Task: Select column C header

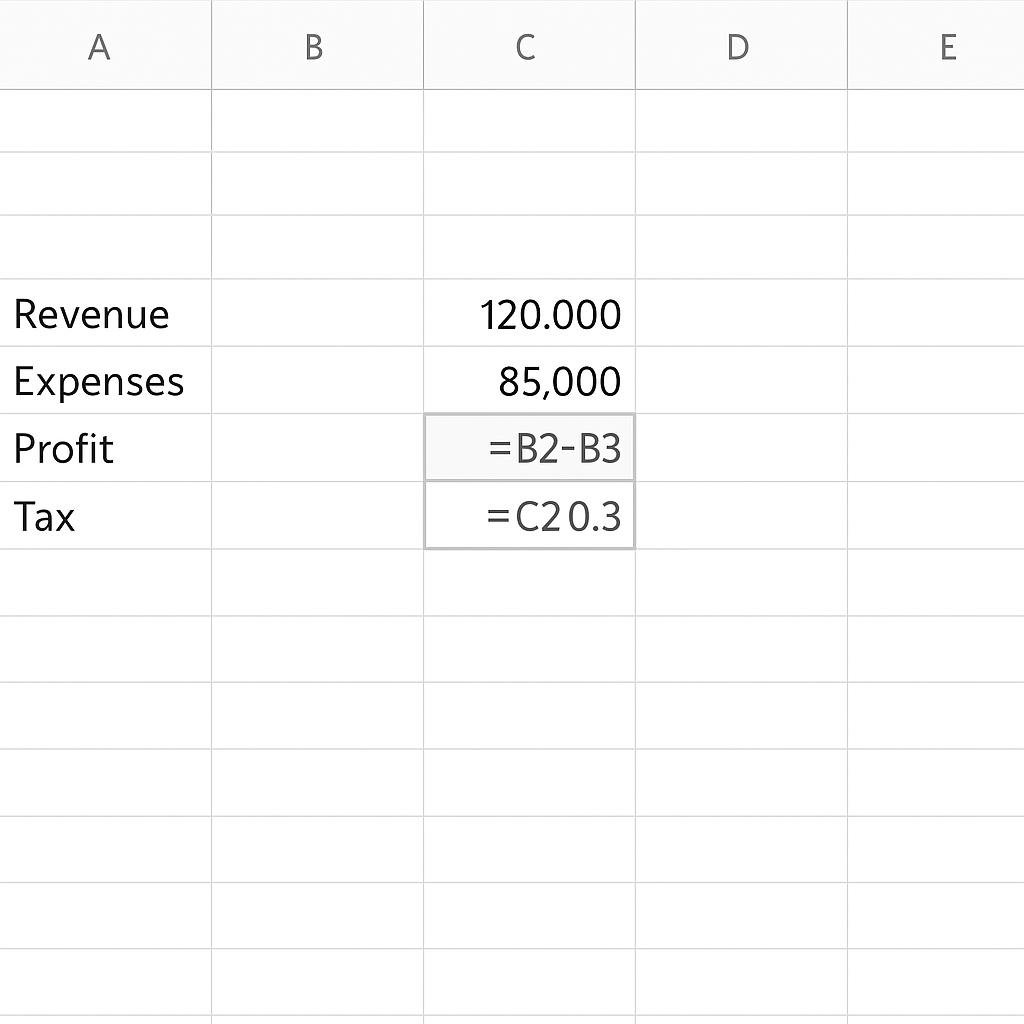Action: (529, 44)
